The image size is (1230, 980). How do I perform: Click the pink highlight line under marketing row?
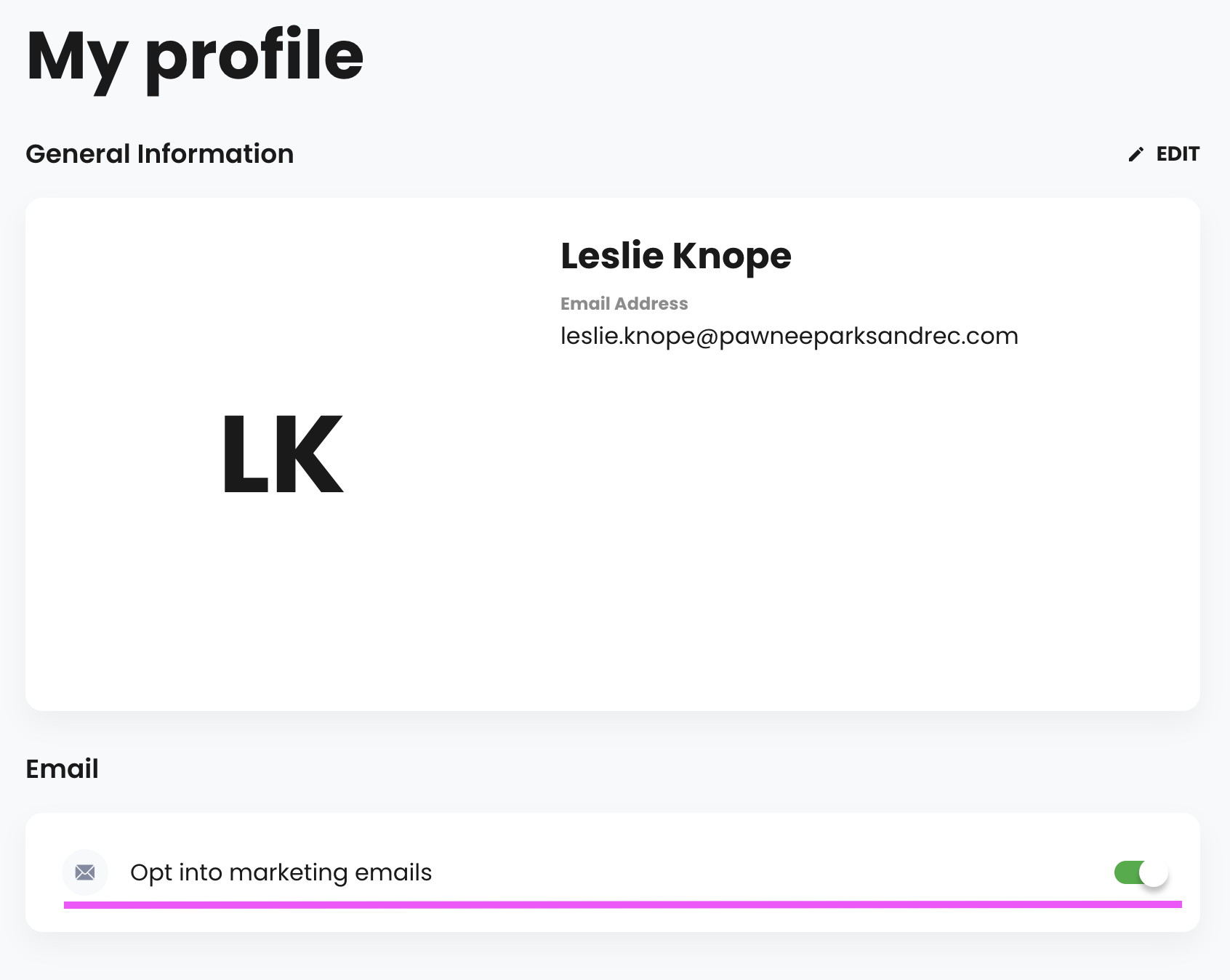point(623,904)
